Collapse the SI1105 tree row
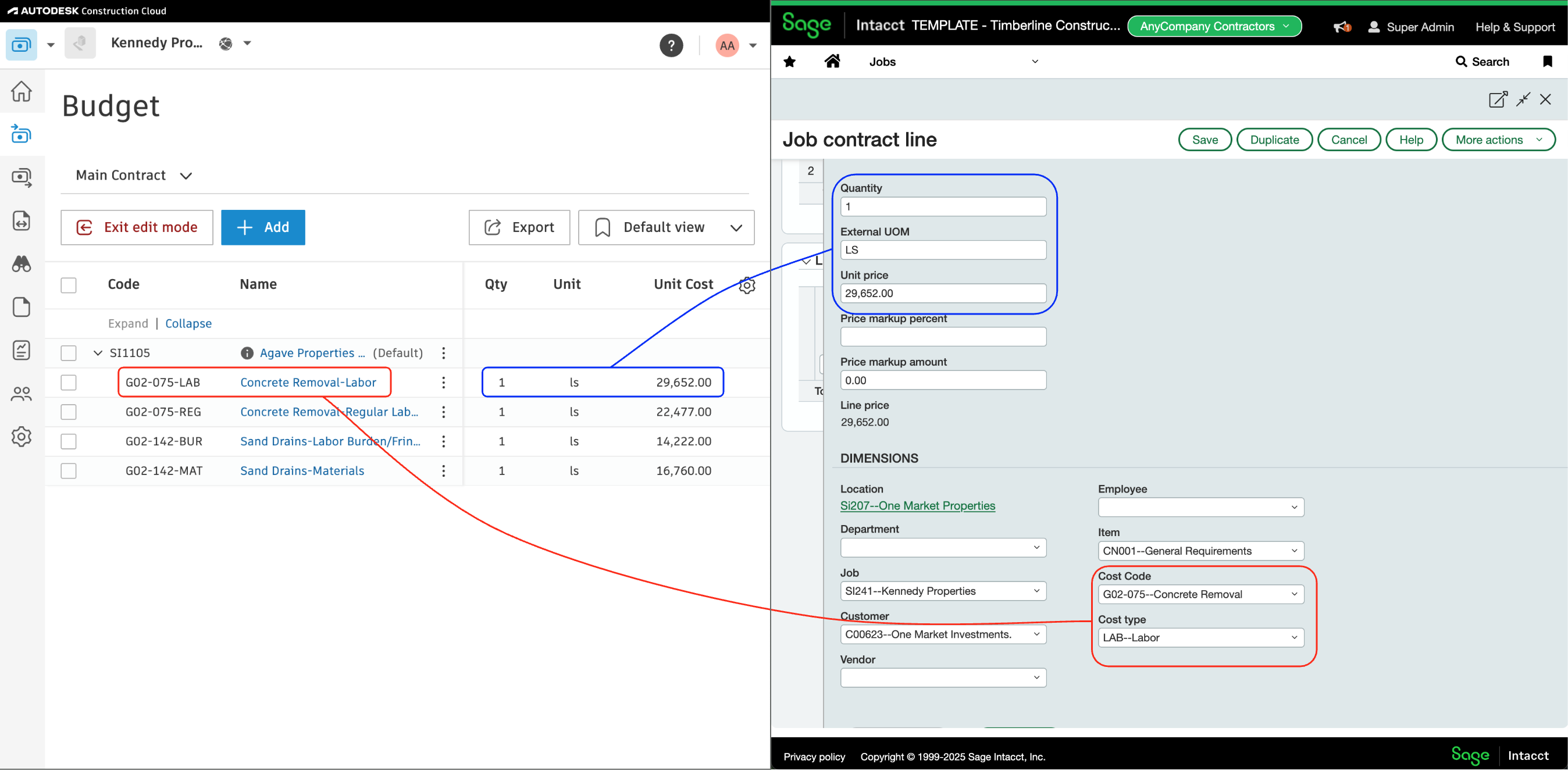 coord(97,352)
